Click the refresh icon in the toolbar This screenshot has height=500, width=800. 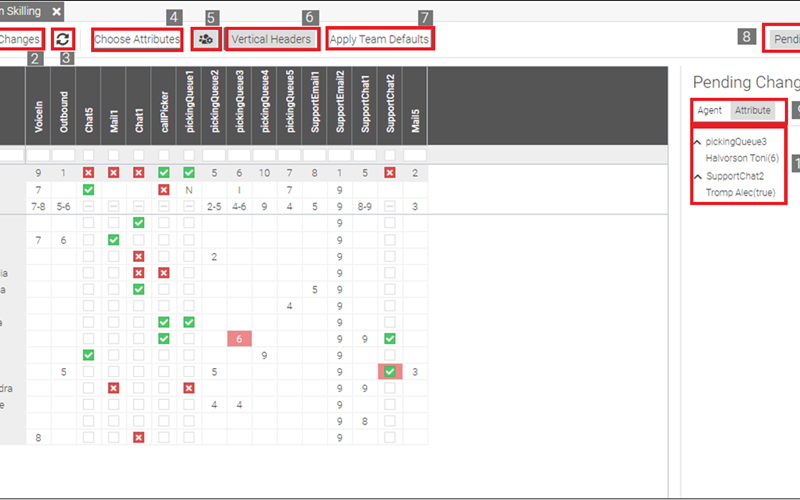pyautogui.click(x=63, y=39)
